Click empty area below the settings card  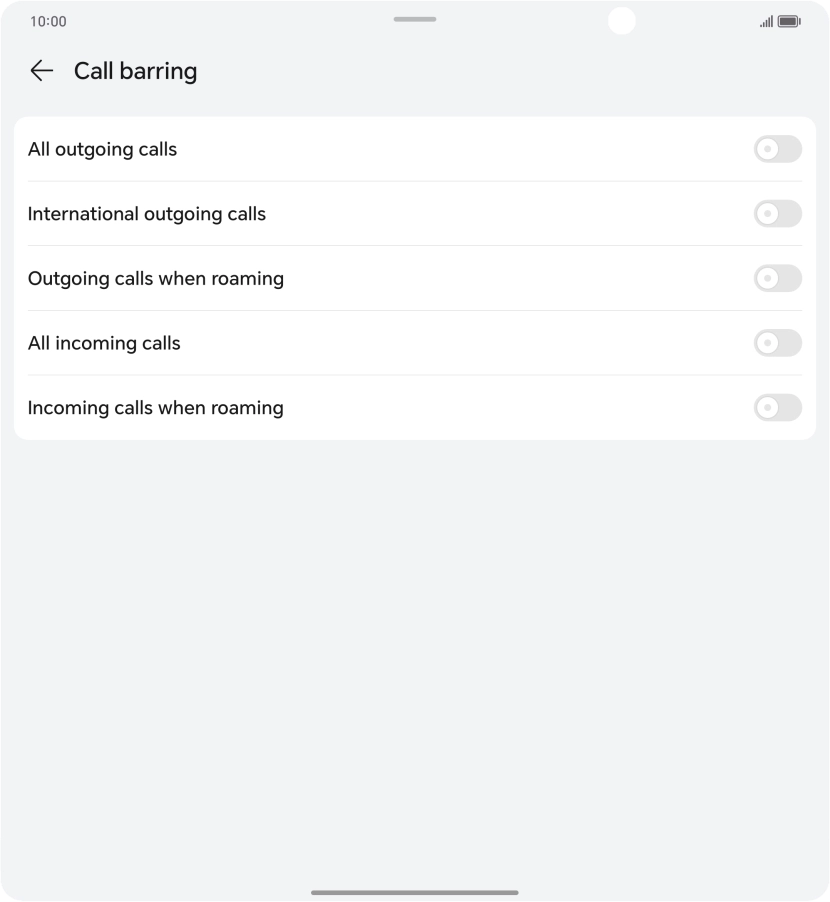pos(415,650)
